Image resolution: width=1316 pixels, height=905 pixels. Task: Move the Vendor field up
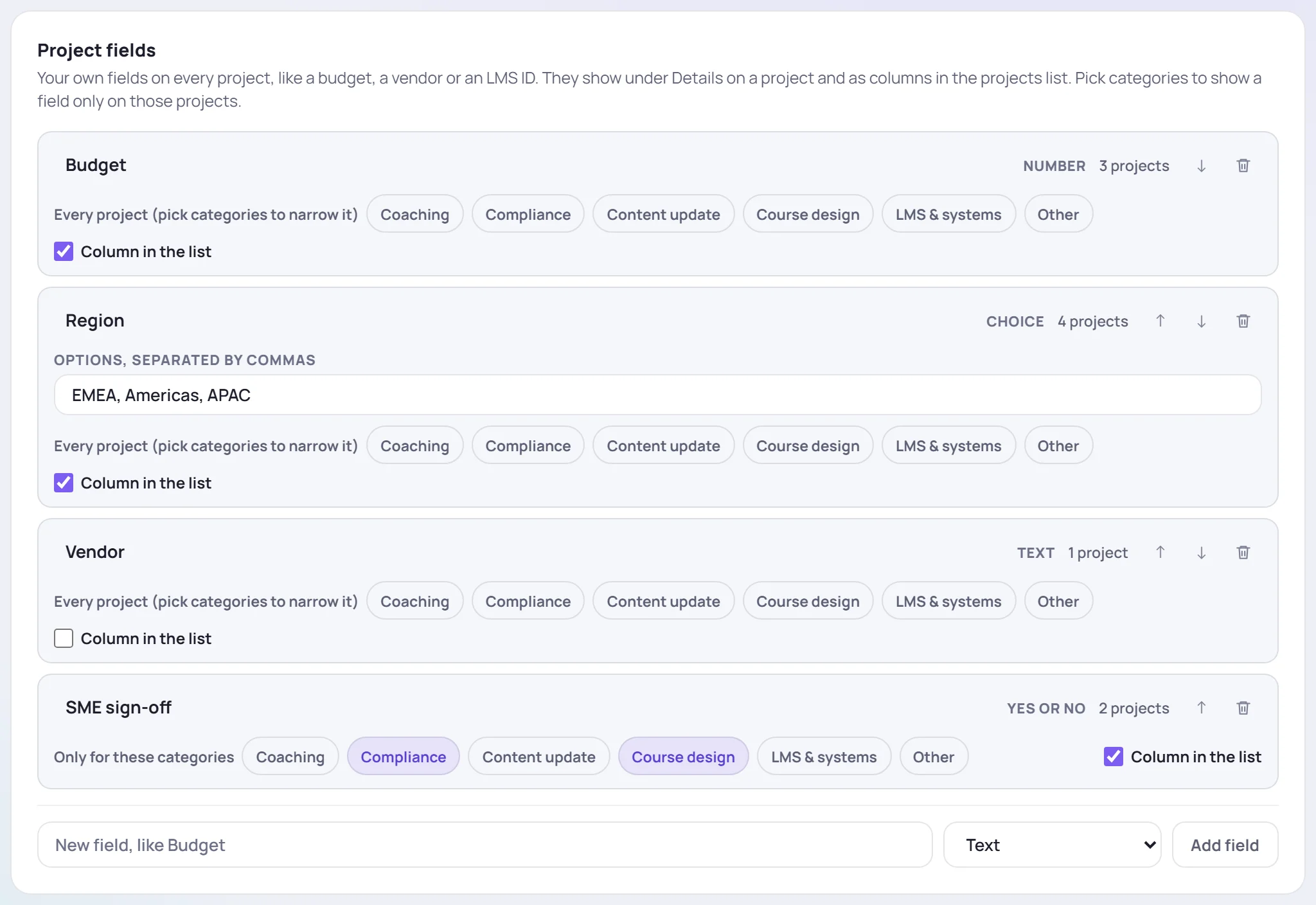(x=1160, y=553)
